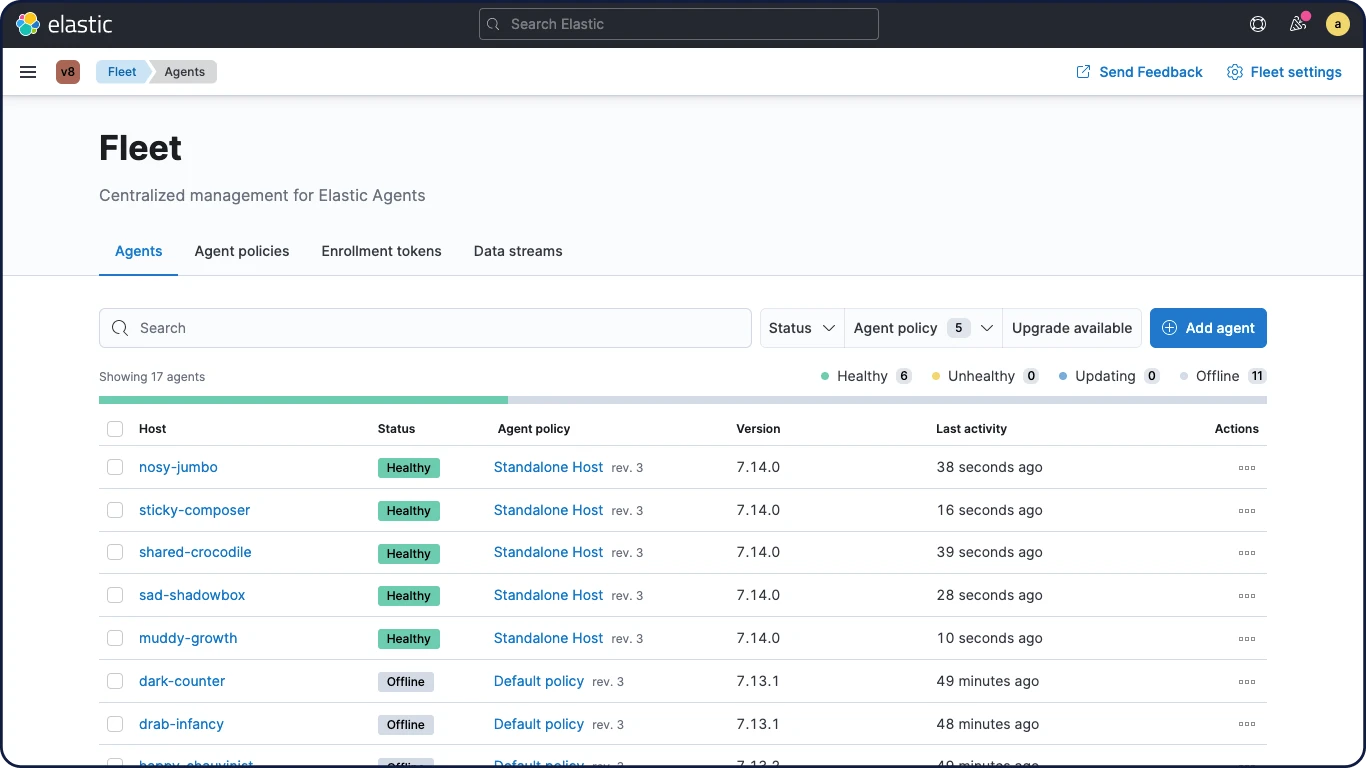Open the v8 space selector
The image size is (1366, 768).
pyautogui.click(x=68, y=72)
